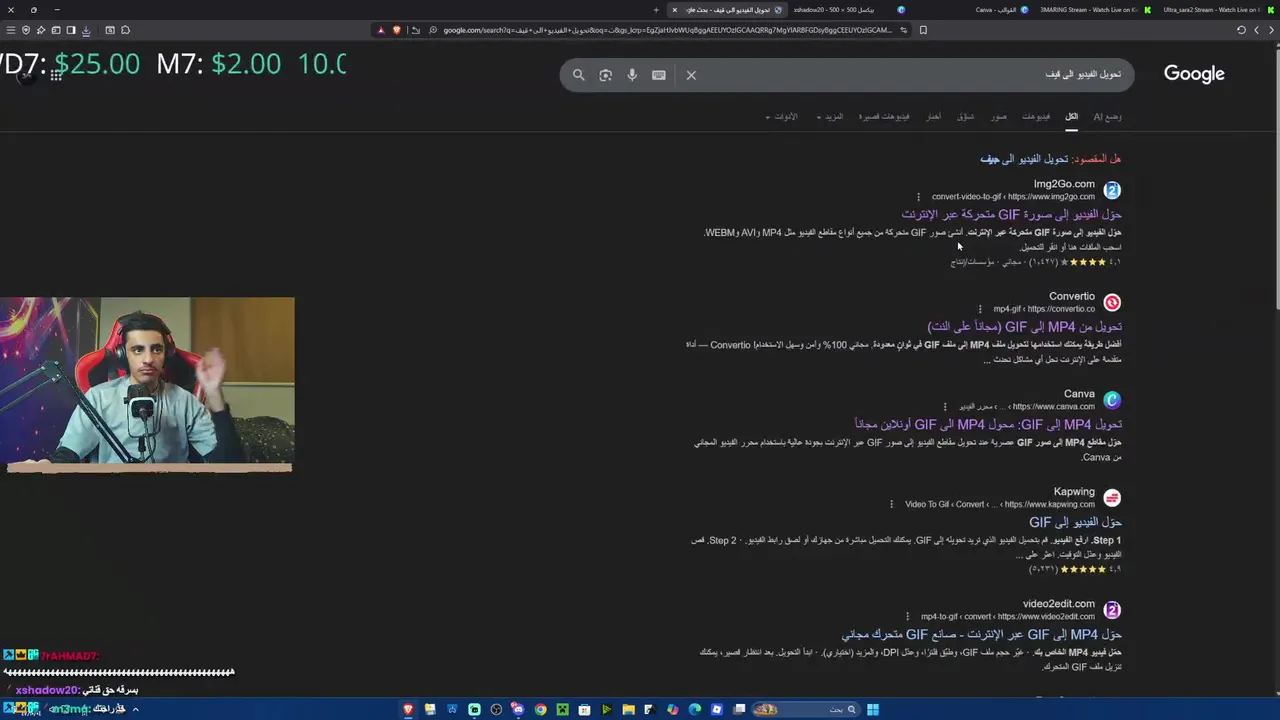1280x720 pixels.
Task: Open Brave main hamburger menu
Action: click(x=11, y=30)
